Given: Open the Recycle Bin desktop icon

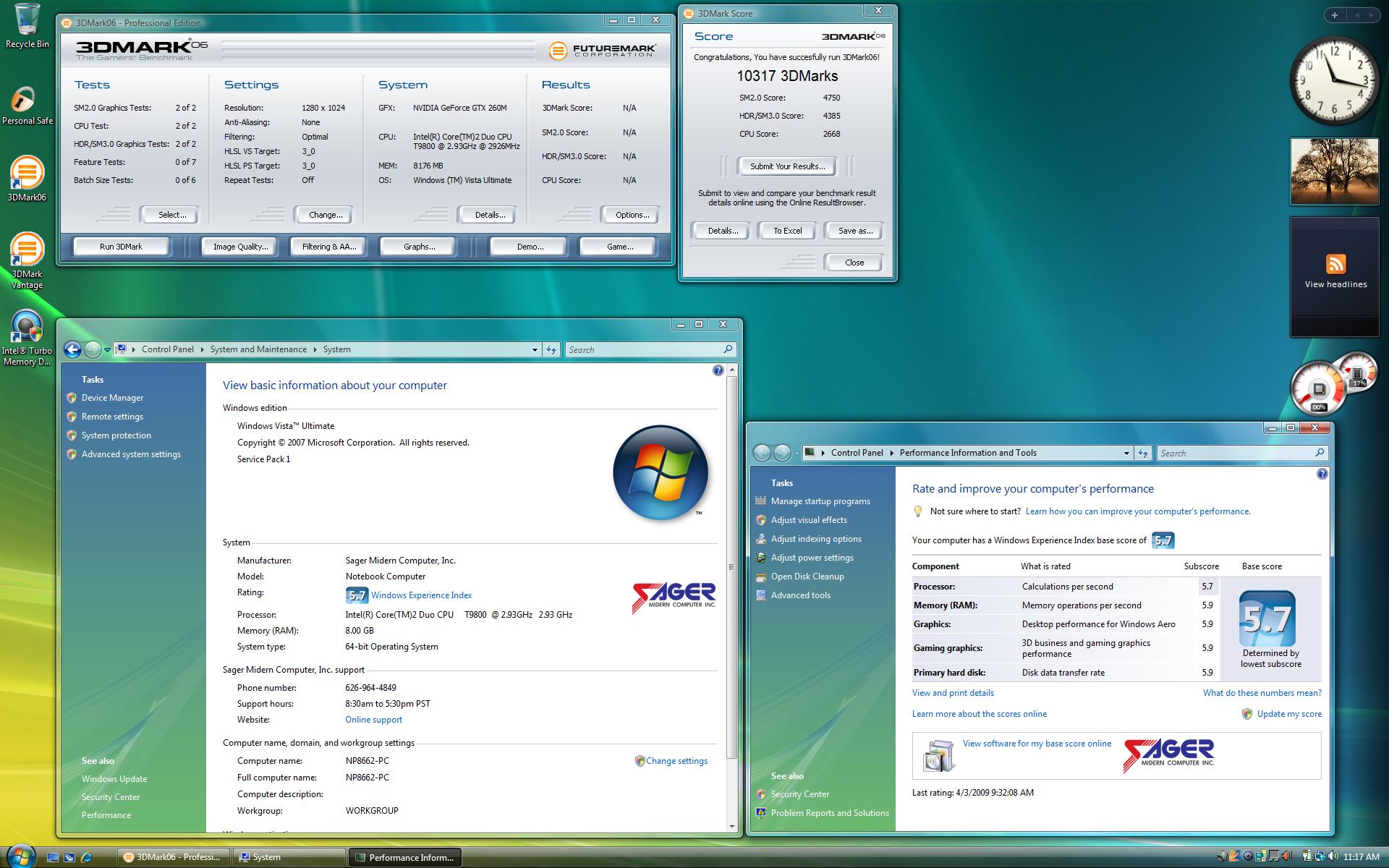Looking at the screenshot, I should pos(27,27).
